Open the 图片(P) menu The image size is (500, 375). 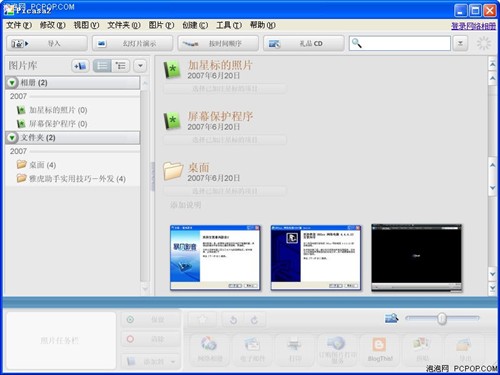(x=161, y=25)
